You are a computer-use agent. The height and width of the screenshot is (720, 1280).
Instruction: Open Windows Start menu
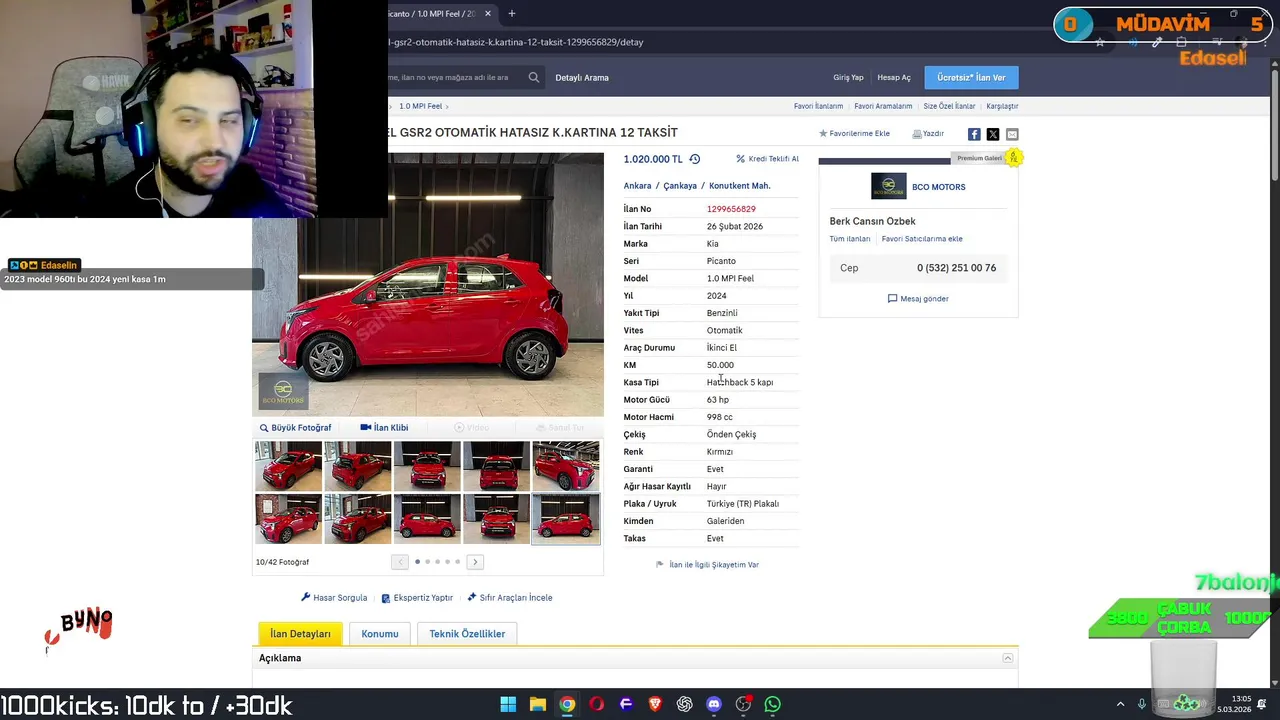tap(508, 704)
